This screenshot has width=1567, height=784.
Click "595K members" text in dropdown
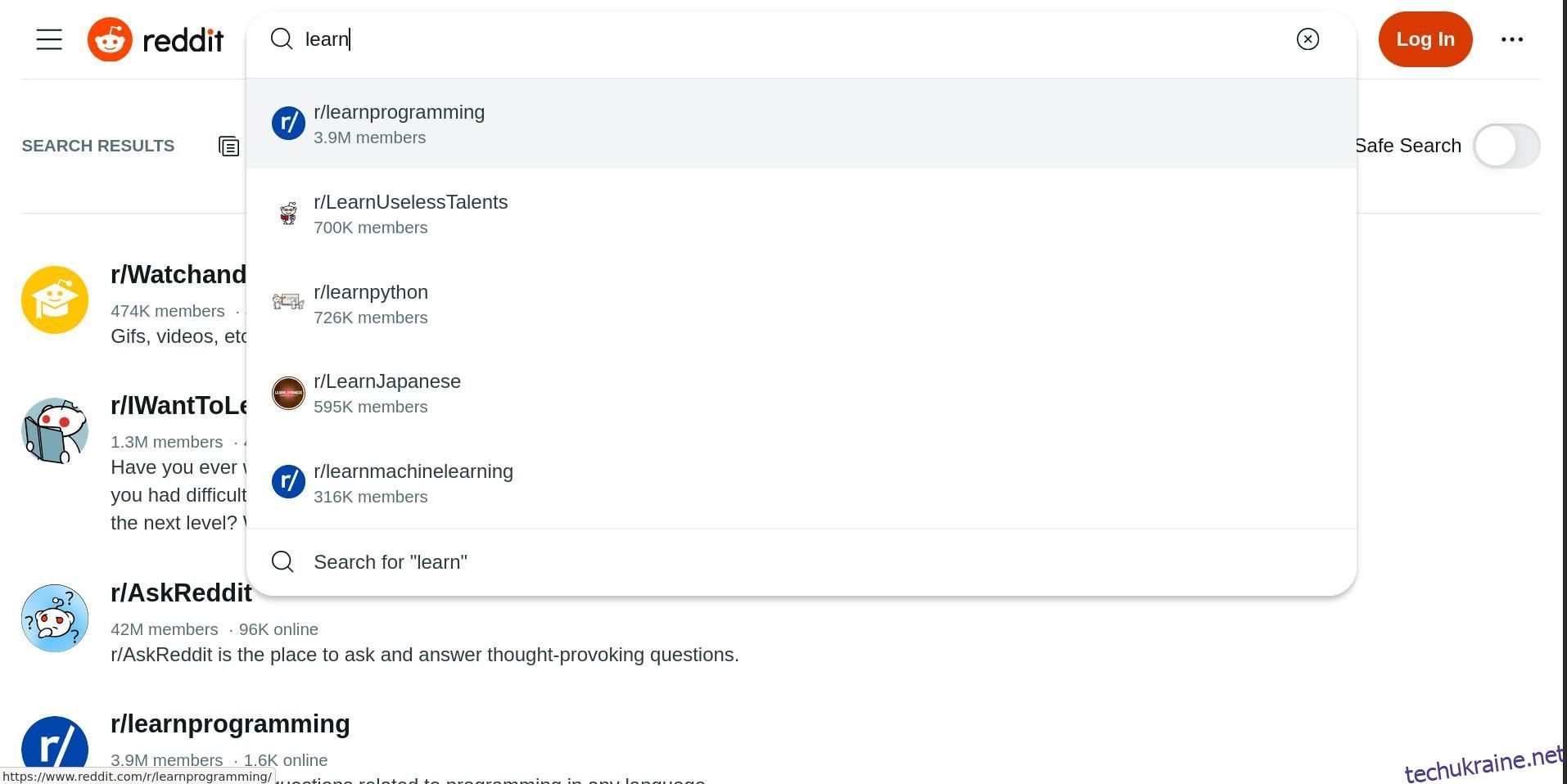click(x=370, y=407)
